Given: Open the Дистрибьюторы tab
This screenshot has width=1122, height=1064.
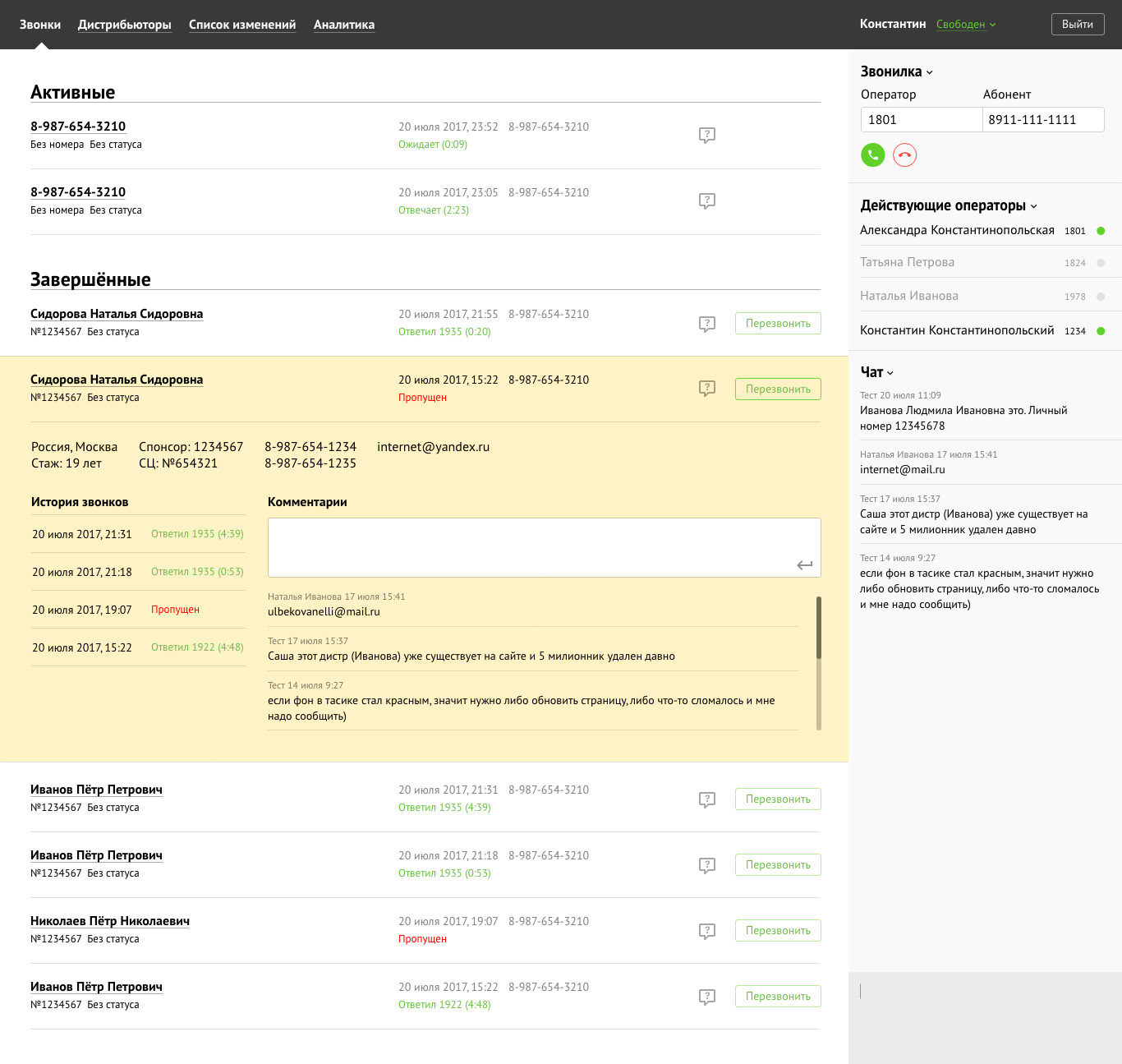Looking at the screenshot, I should pyautogui.click(x=124, y=25).
